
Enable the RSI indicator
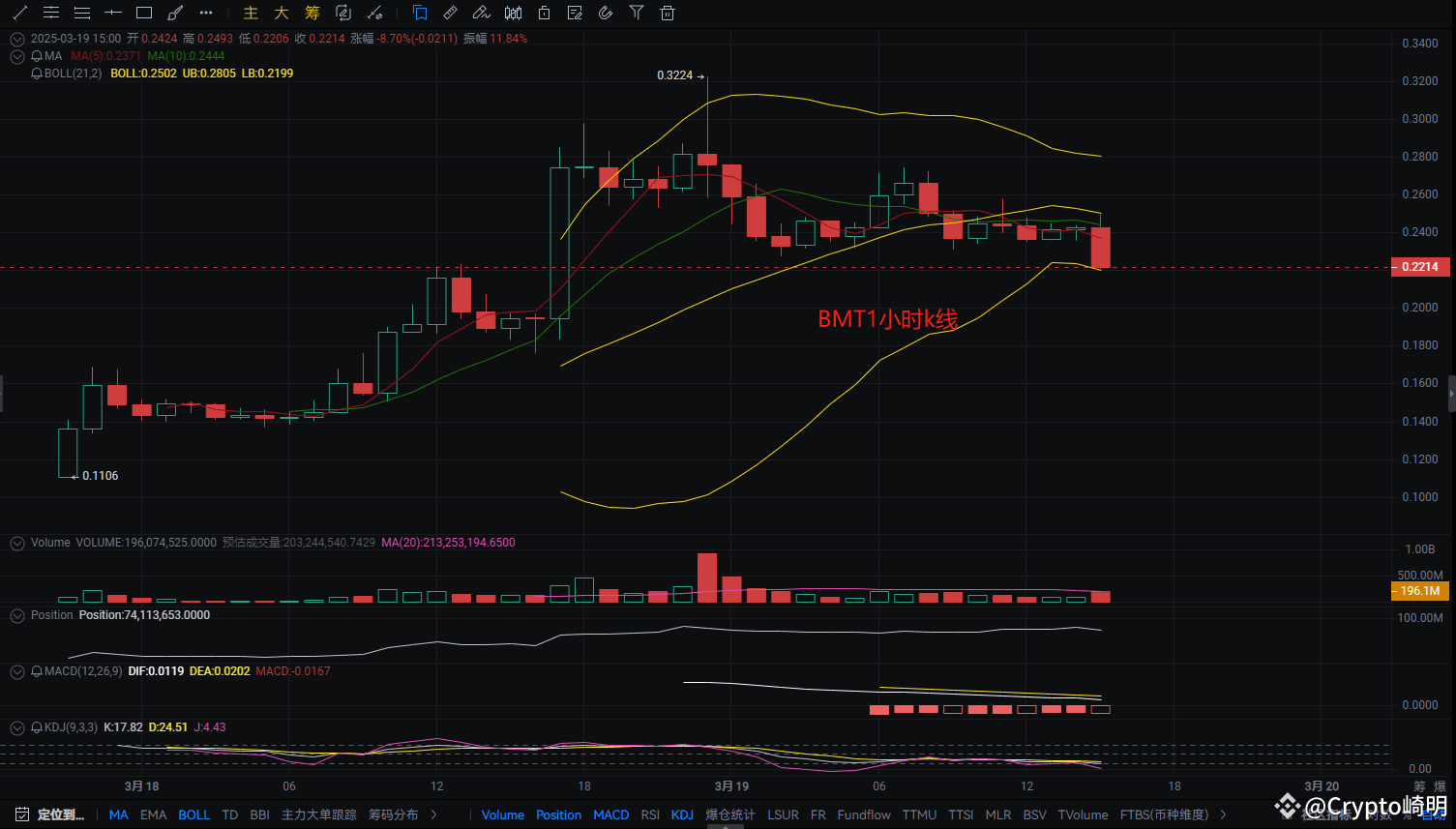coord(650,814)
